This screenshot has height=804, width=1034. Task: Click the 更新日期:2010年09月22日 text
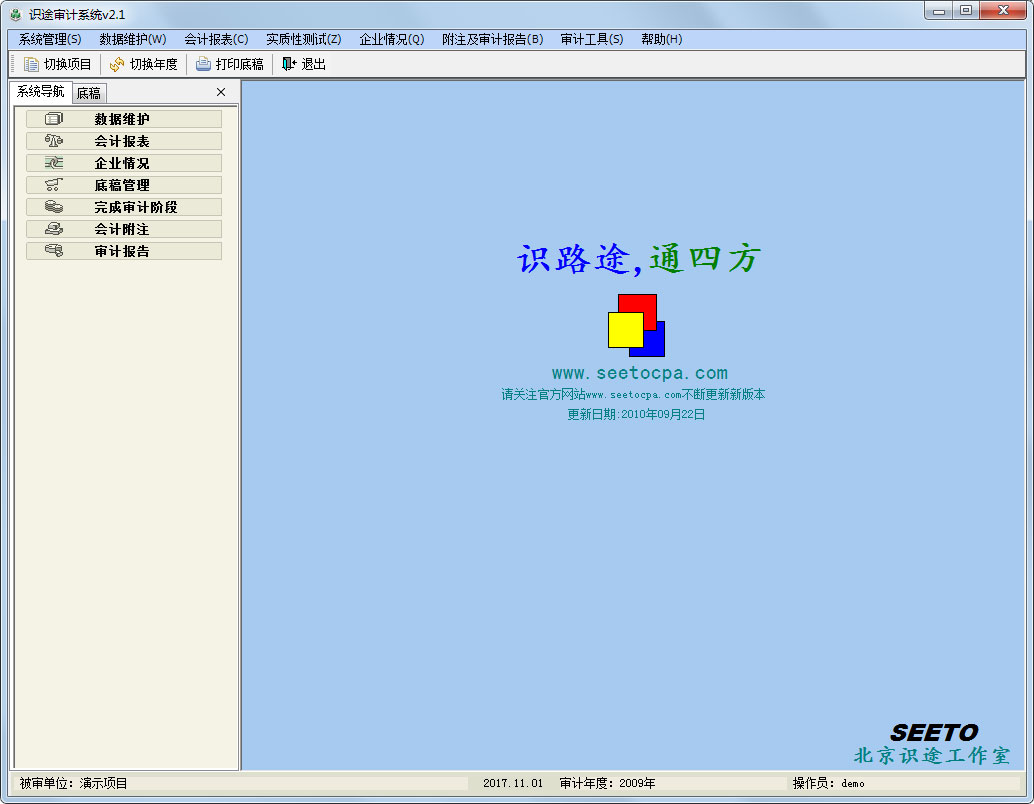636,414
